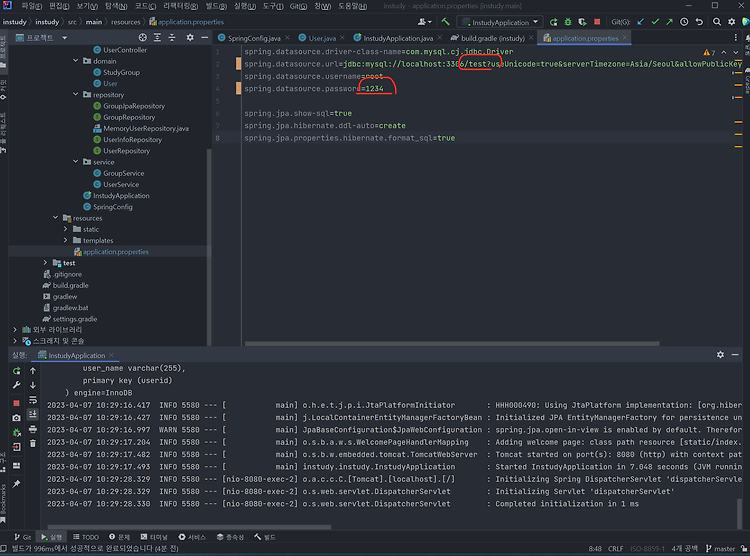Stop the running app from the top toolbar

pyautogui.click(x=597, y=22)
